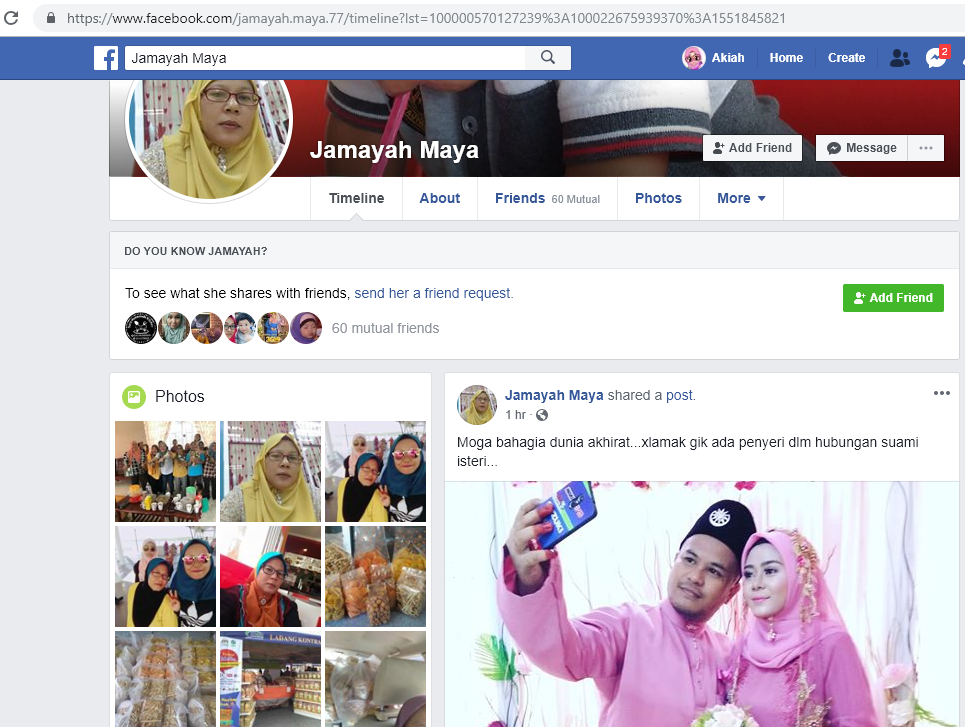Open the Friends tab with 60 mutual

(x=546, y=198)
